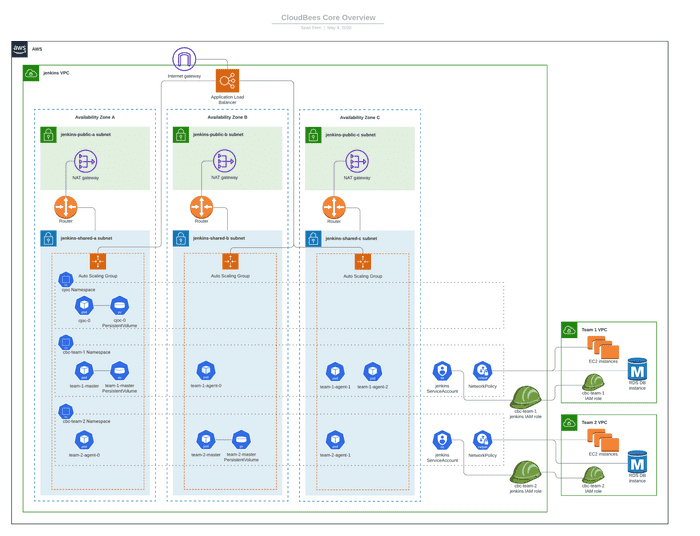700x536 pixels.
Task: Click the cbc-team-1 Namespace icon
Action: 66,342
